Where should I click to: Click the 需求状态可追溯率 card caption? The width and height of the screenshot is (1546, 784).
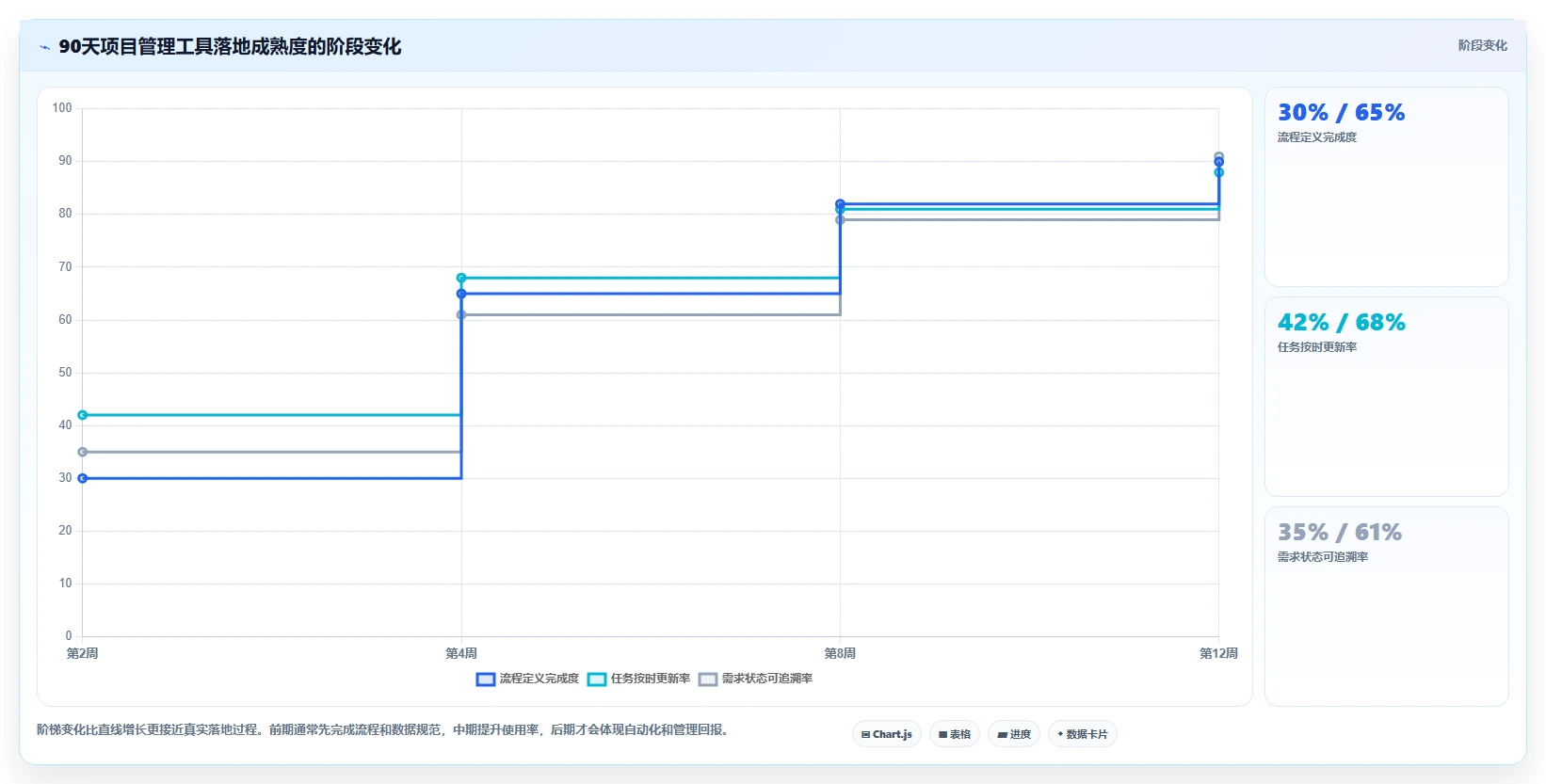point(1323,557)
